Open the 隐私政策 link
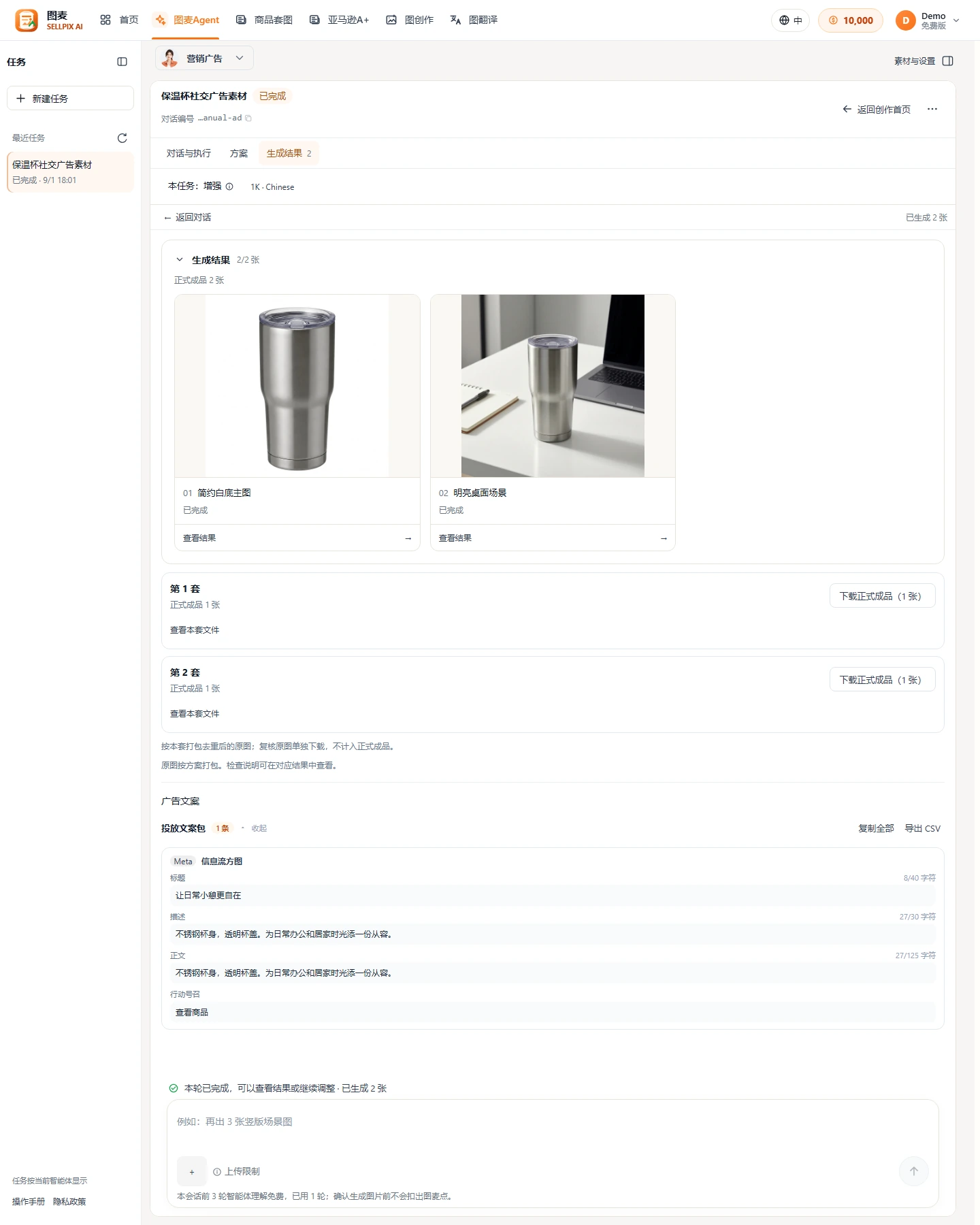Screen dimensions: 980x1225 [69, 1201]
